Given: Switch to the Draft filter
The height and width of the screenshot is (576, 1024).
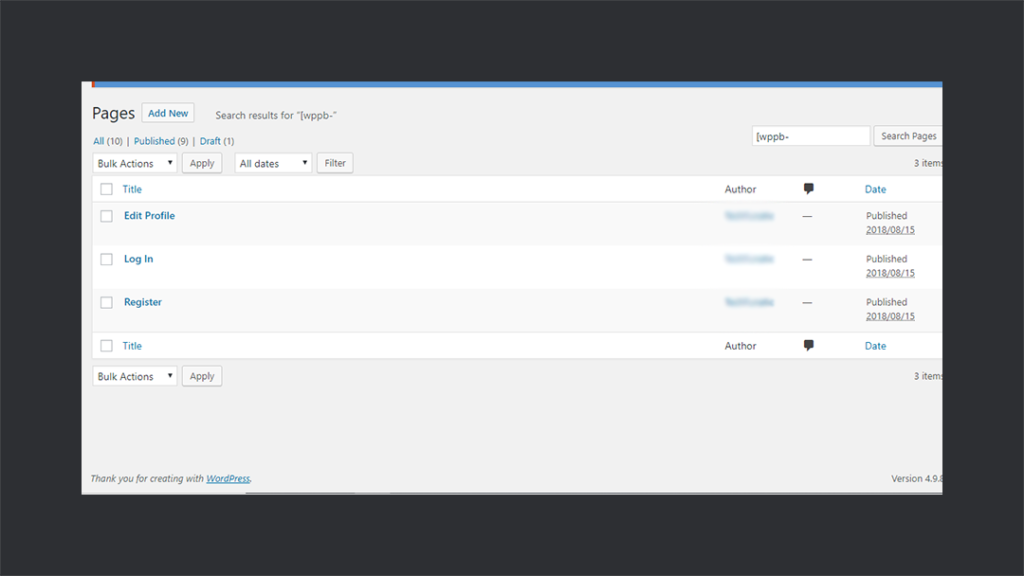Looking at the screenshot, I should (x=211, y=140).
